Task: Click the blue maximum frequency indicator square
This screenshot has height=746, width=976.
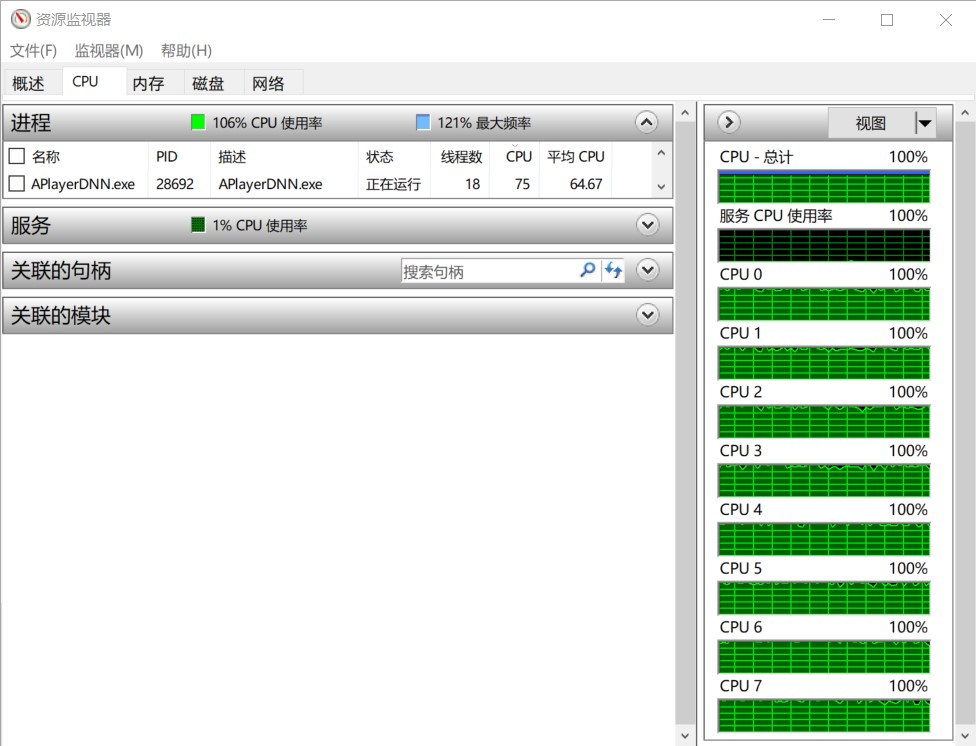Action: click(x=423, y=122)
